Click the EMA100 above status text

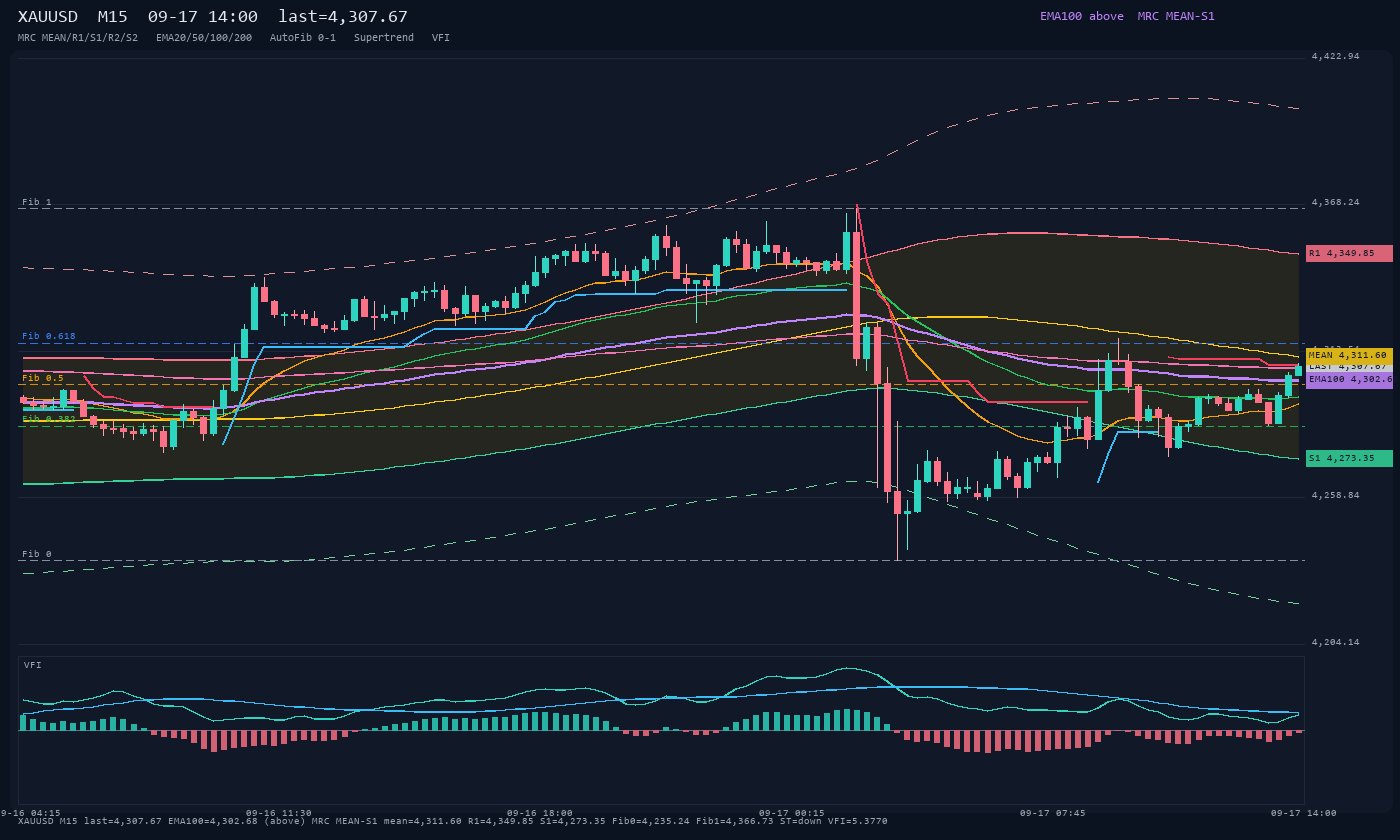click(x=1082, y=16)
